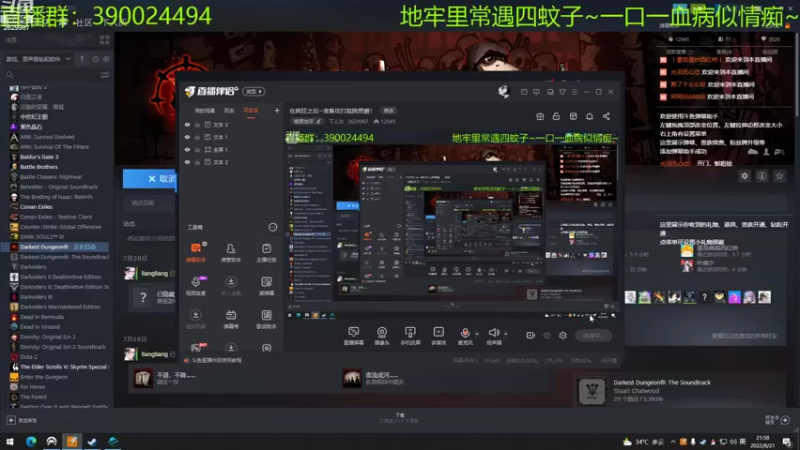
Task: Open speaker options arrow
Action: coord(506,334)
